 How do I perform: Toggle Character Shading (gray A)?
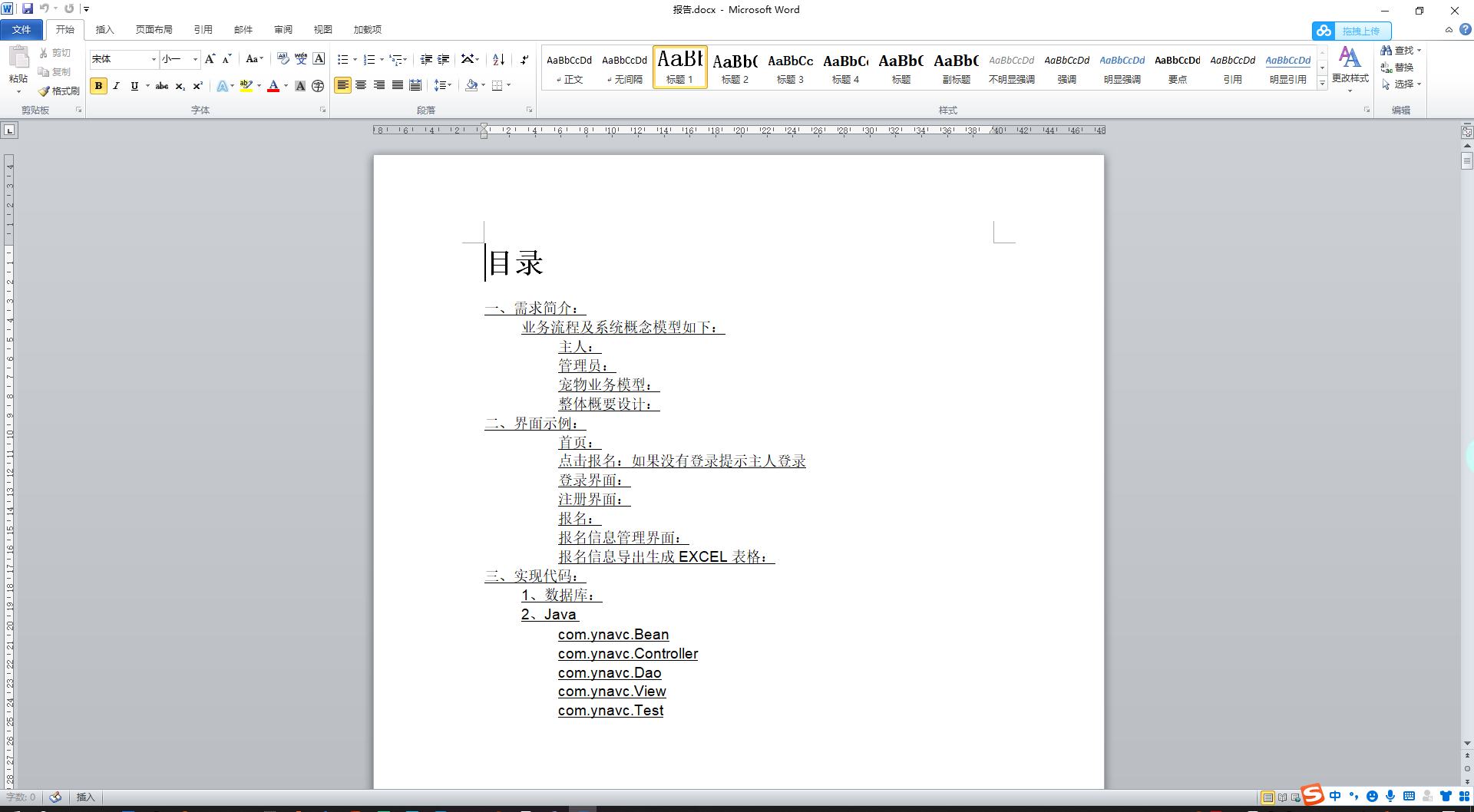click(x=300, y=86)
